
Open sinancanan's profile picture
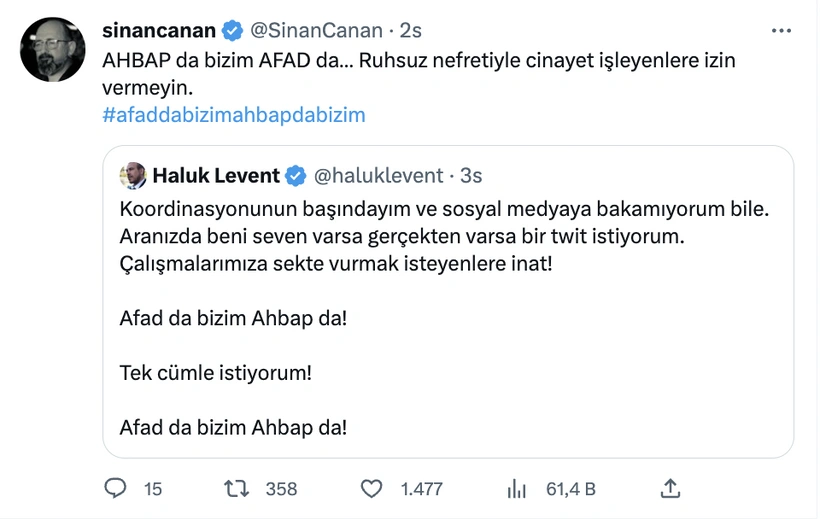click(x=53, y=49)
